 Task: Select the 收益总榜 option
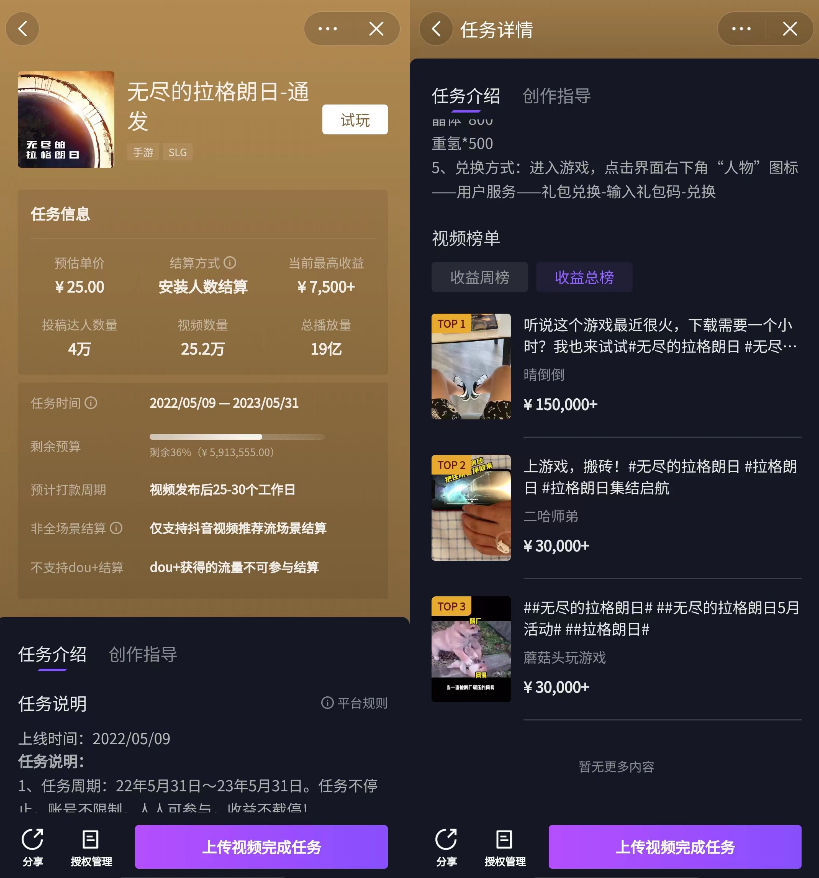(584, 278)
